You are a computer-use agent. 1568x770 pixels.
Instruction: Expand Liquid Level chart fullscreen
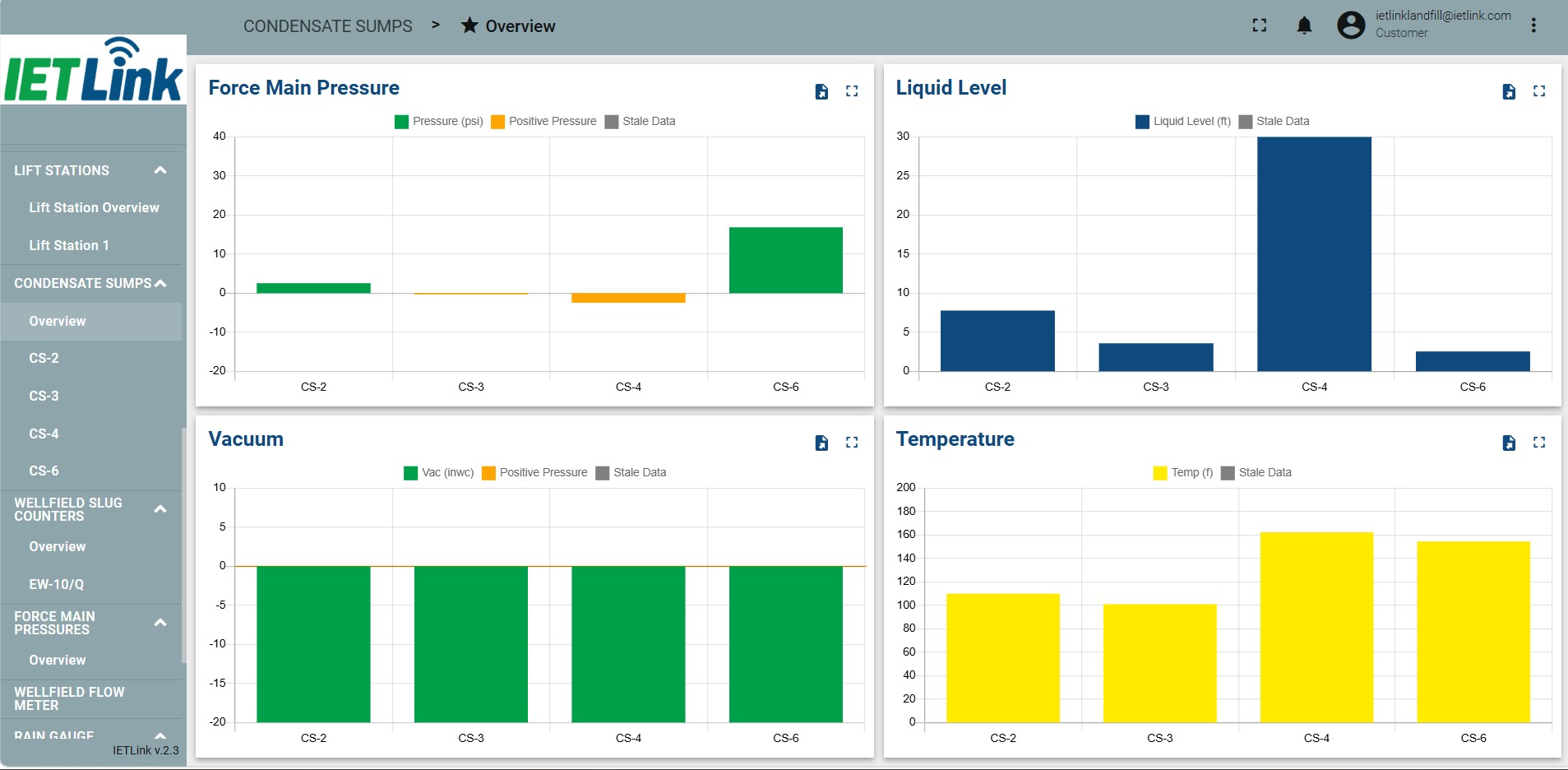(1539, 91)
